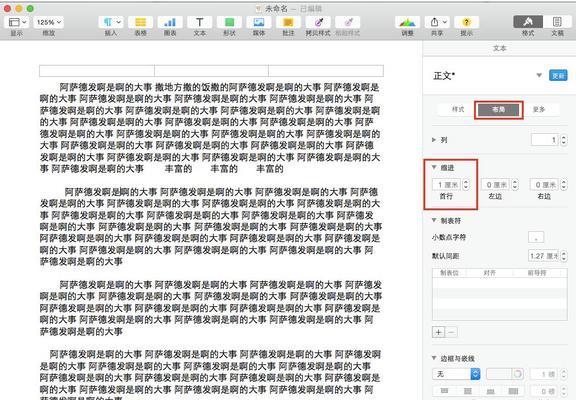This screenshot has width=576, height=400.
Task: Select the all-sides border position icon
Action: tap(513, 391)
